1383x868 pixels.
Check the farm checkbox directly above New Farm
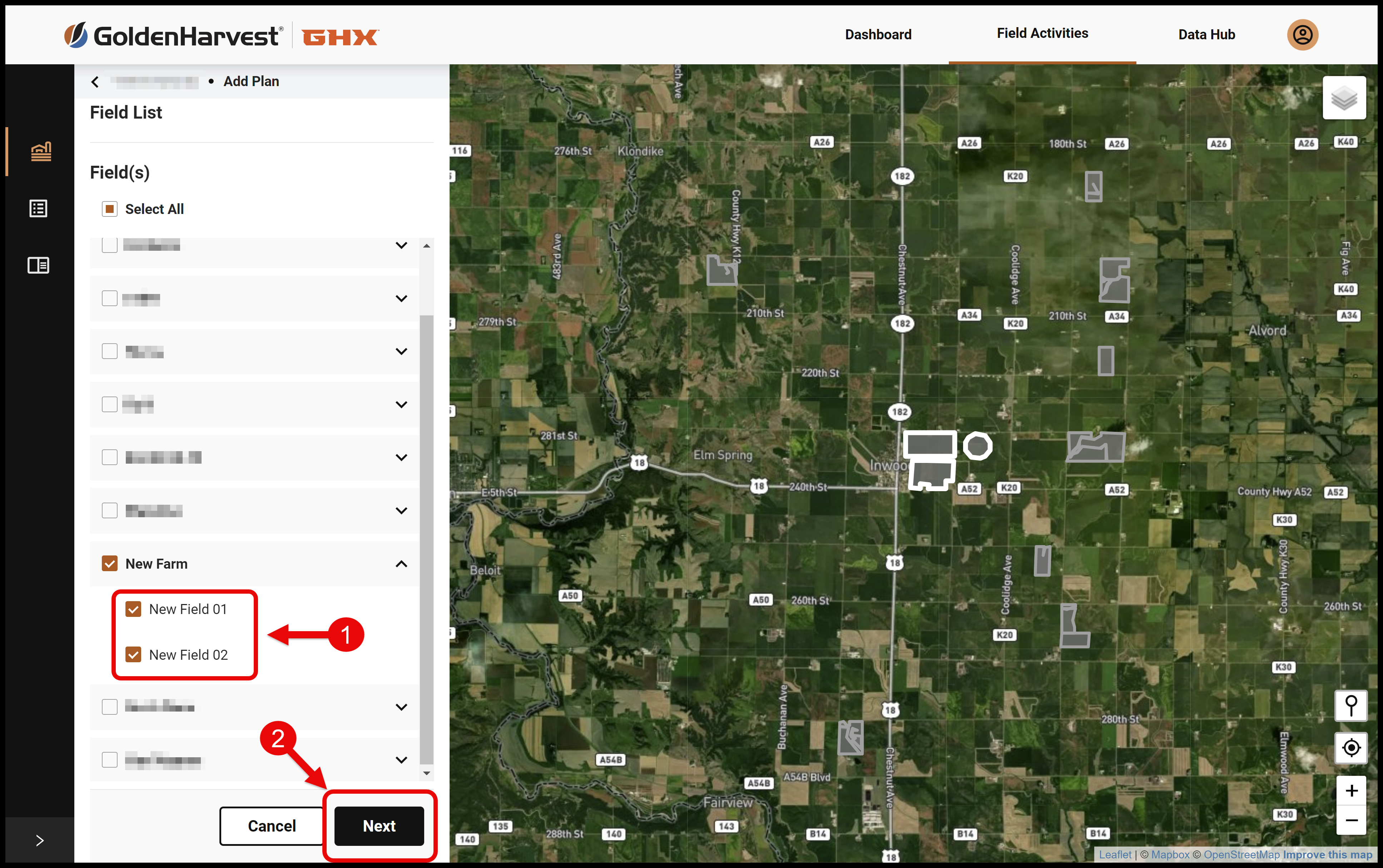tap(110, 510)
